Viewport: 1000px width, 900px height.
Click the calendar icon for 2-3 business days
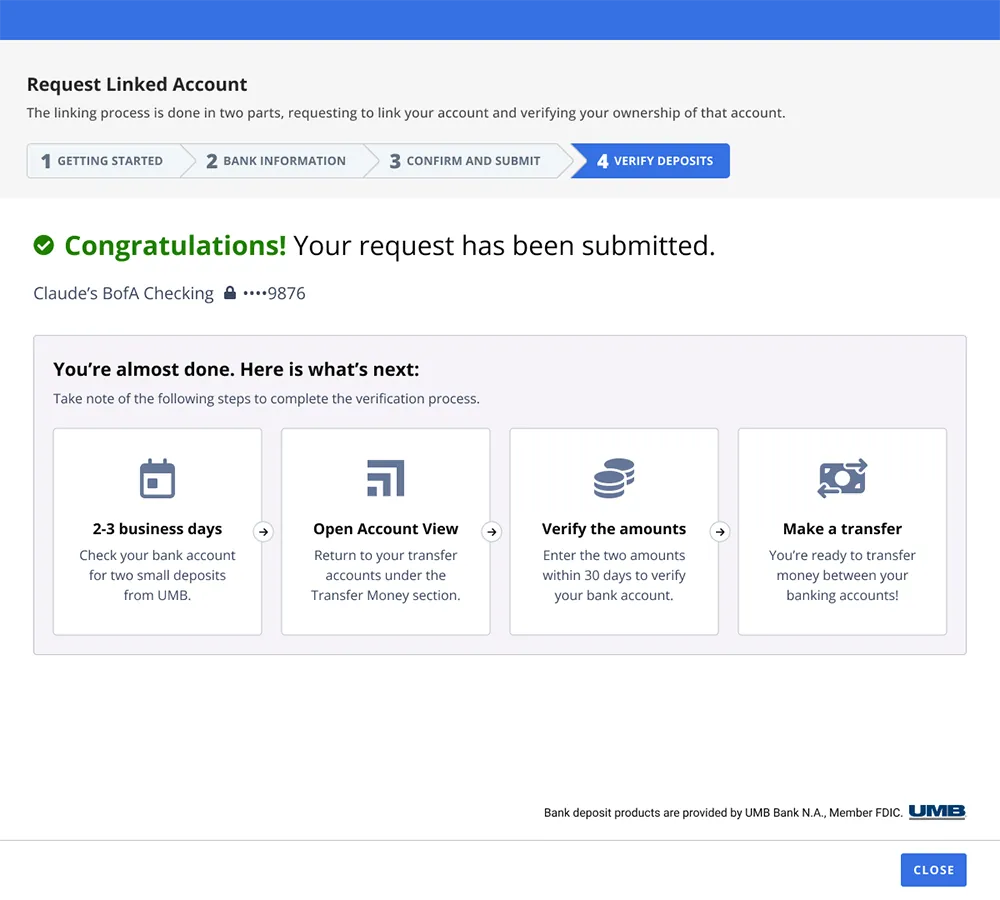click(157, 478)
